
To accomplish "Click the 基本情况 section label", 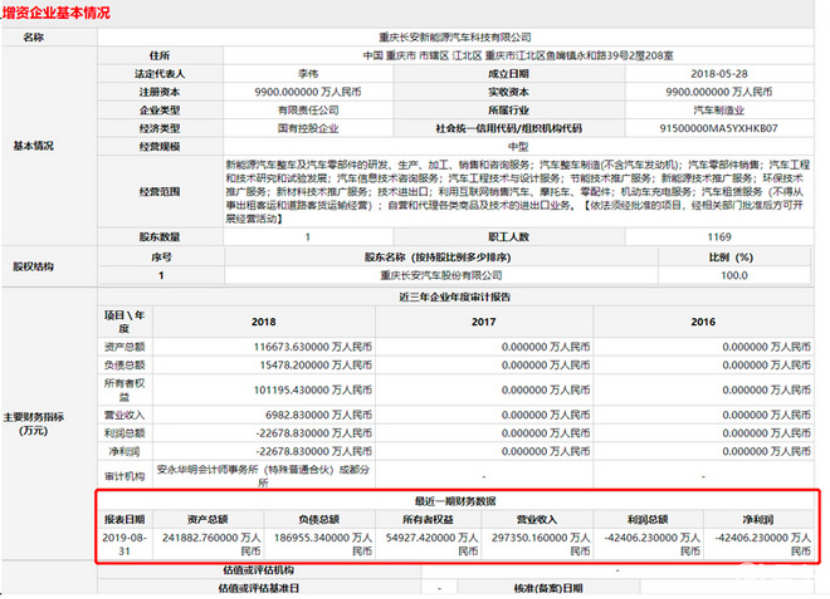I will [33, 146].
